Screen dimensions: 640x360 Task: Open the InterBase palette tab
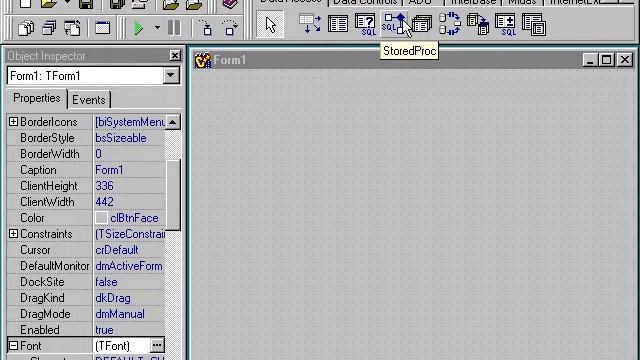[x=473, y=2]
